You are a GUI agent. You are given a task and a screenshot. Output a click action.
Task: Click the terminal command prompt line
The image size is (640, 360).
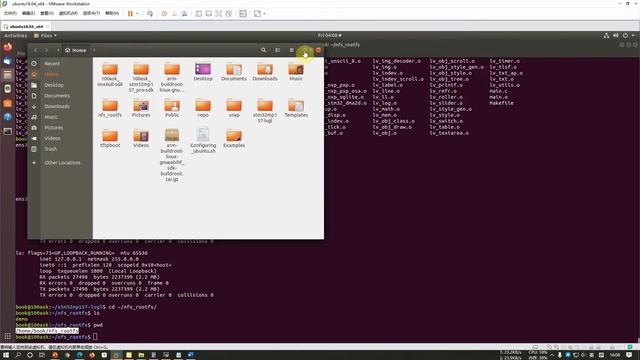[x=57, y=337]
